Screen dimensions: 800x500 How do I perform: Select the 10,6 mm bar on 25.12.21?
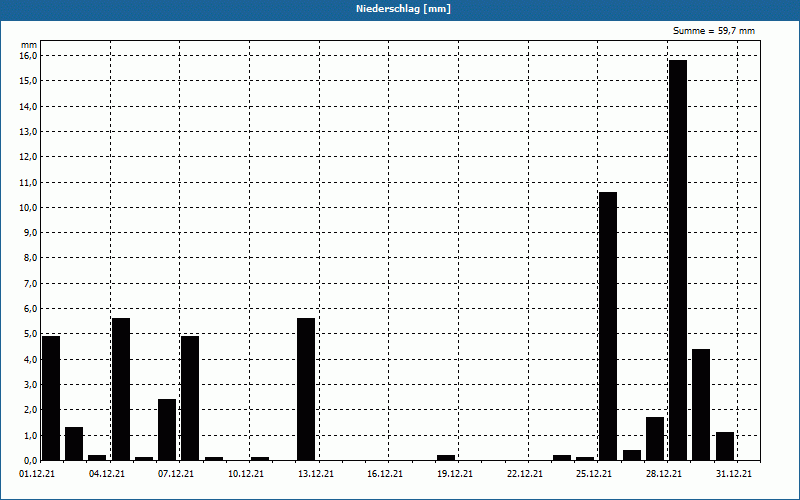[608, 327]
